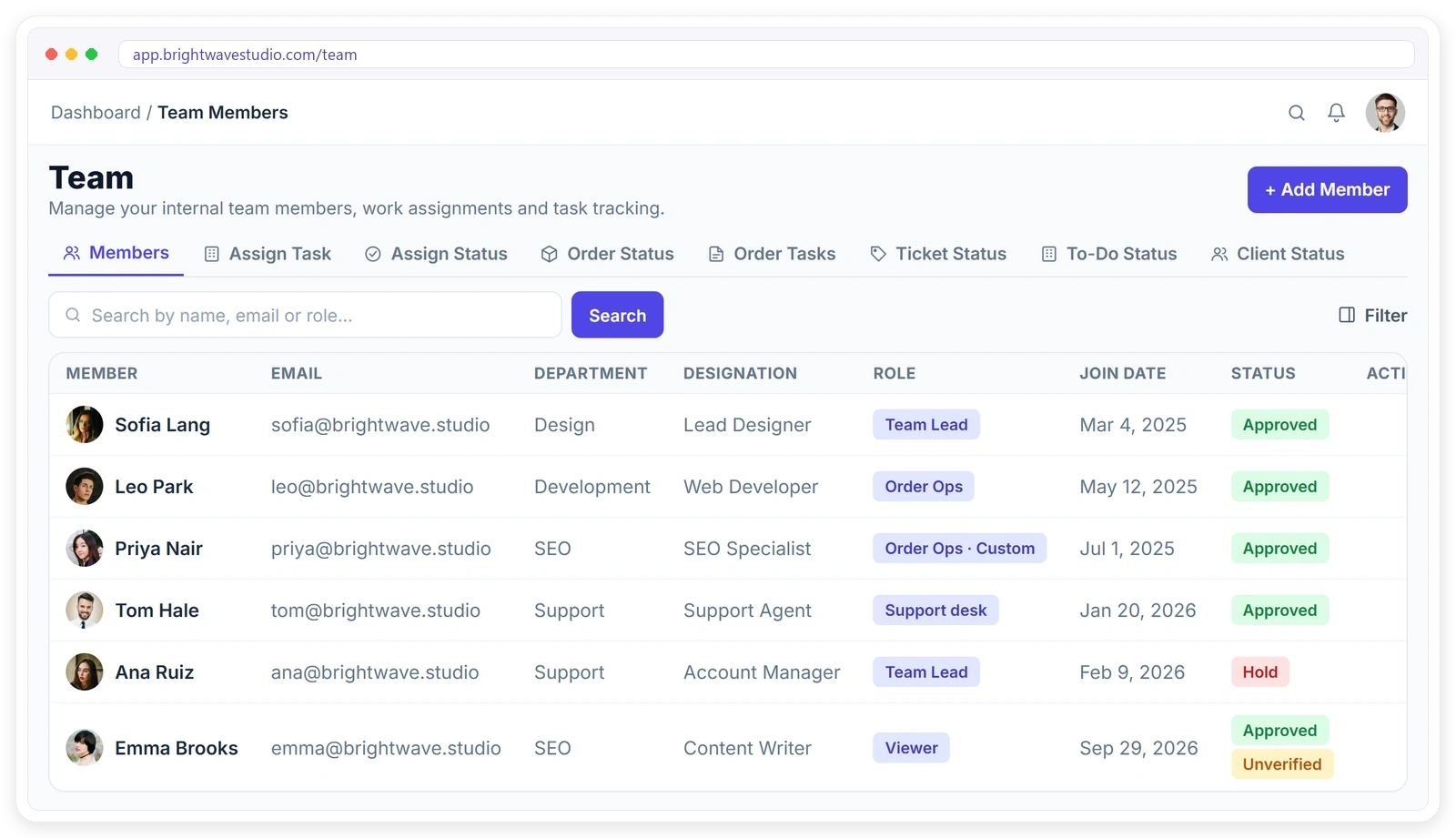Sort by the Join Date column header

click(1122, 373)
